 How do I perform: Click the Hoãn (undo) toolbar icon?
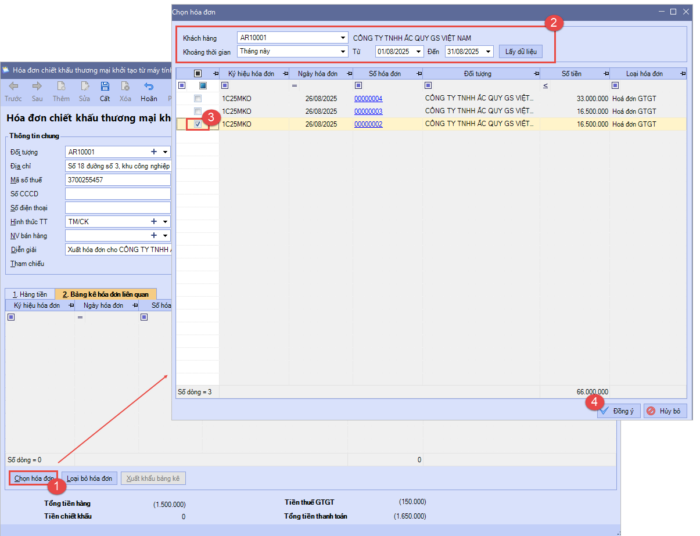(x=149, y=88)
